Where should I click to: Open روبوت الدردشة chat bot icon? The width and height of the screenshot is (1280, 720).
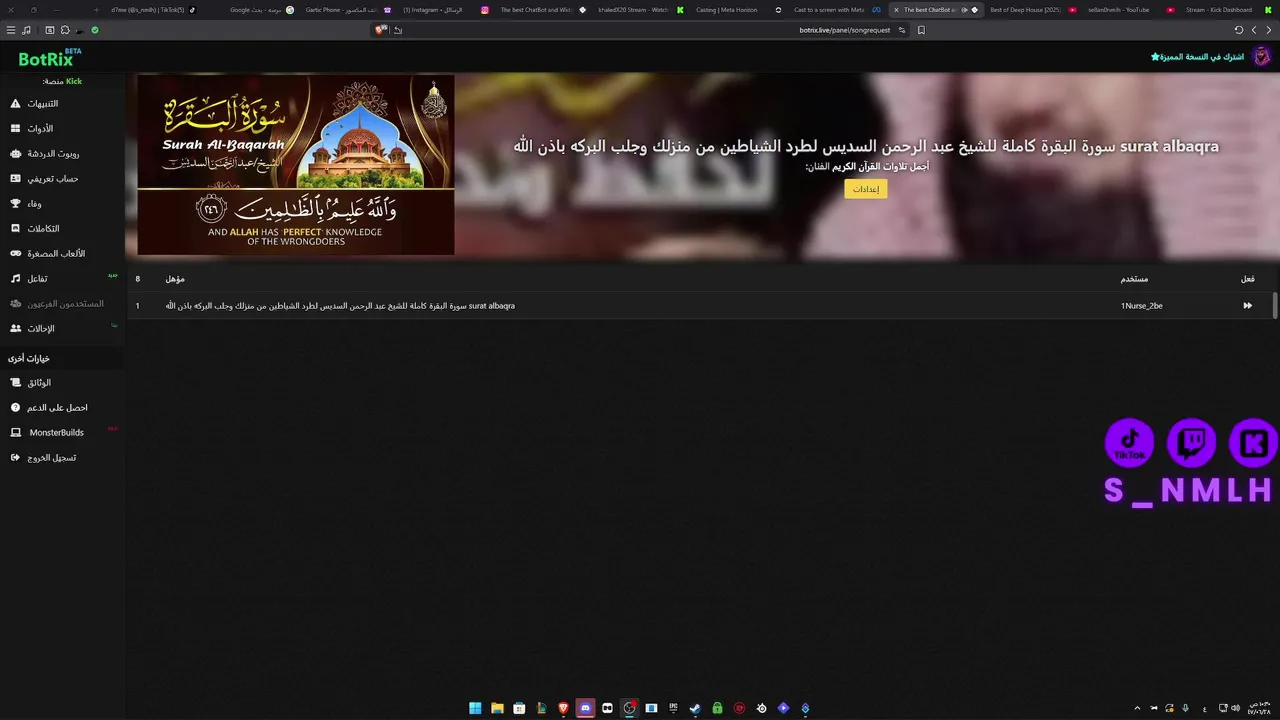15,154
